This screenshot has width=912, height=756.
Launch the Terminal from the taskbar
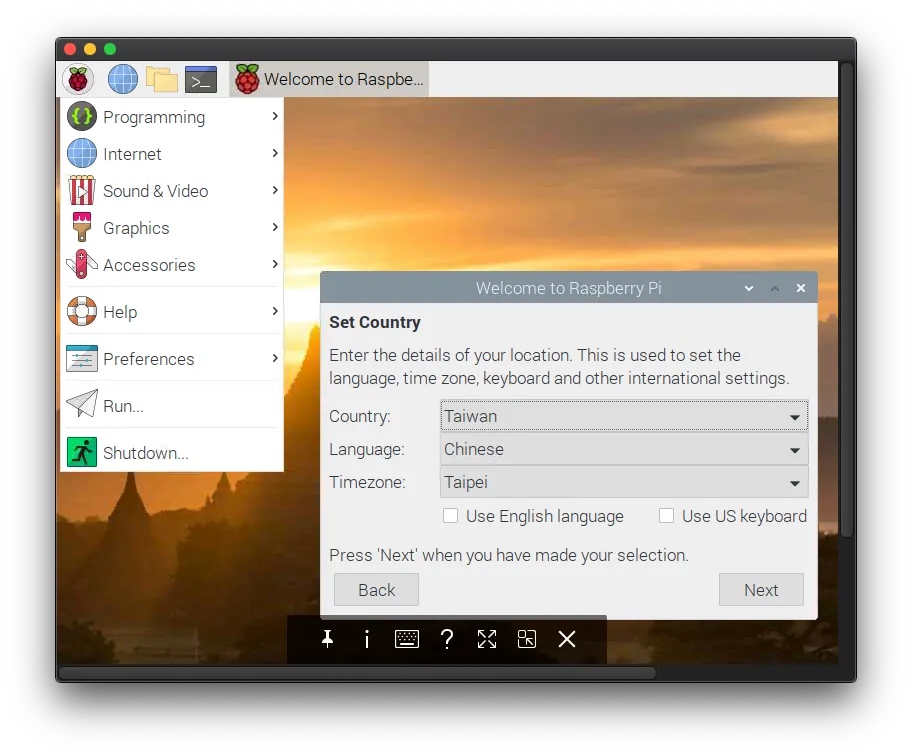coord(201,79)
